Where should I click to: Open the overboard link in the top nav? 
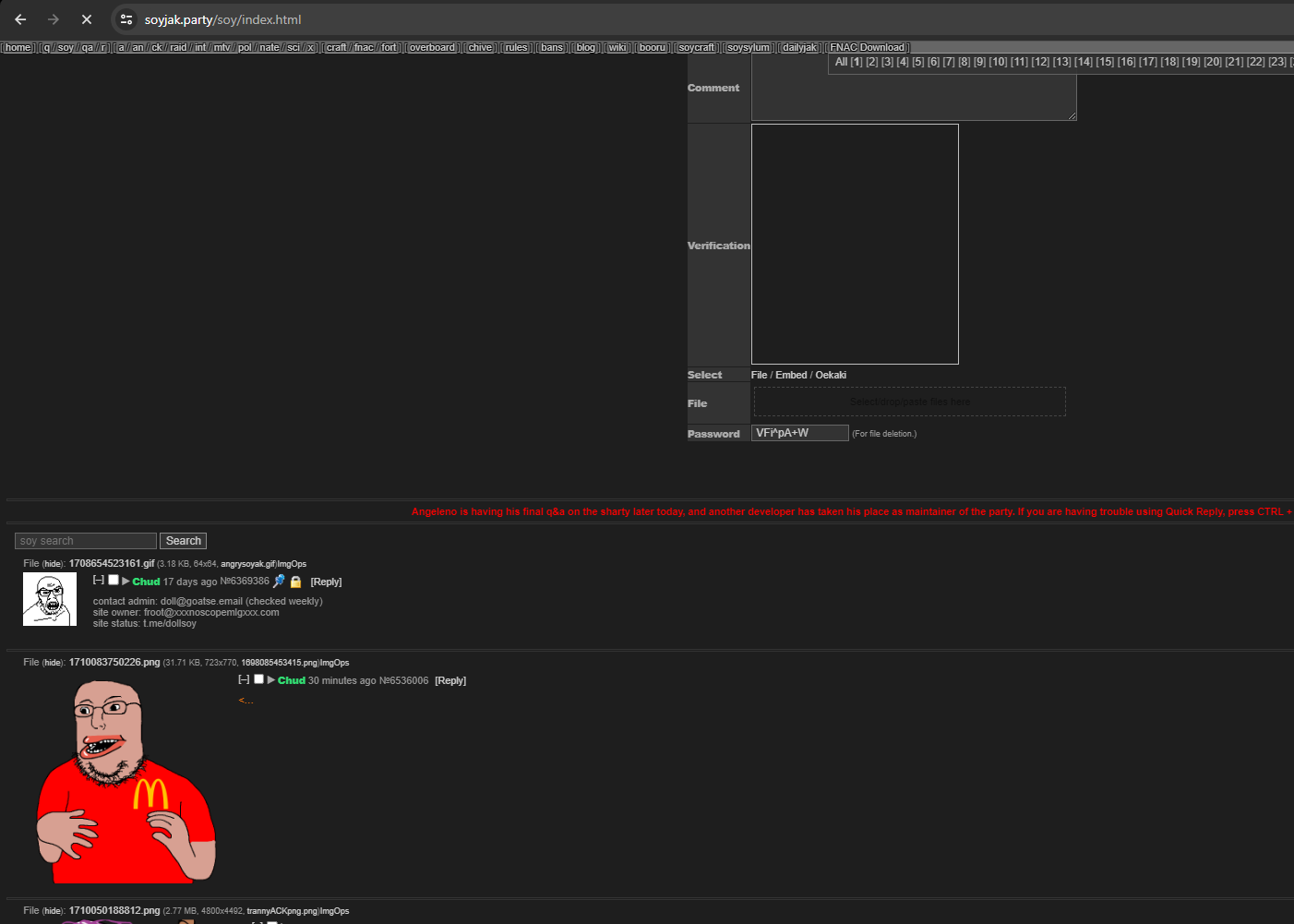coord(432,48)
